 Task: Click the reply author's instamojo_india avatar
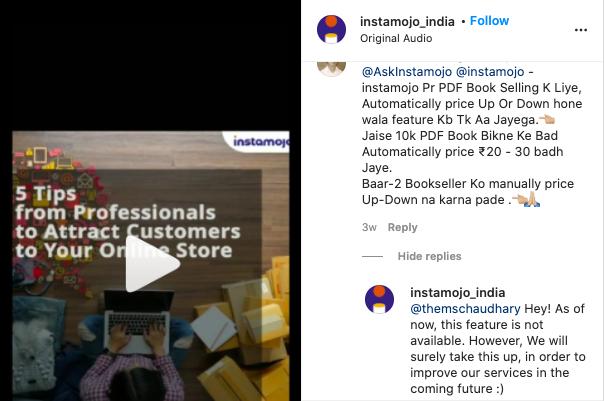379,300
